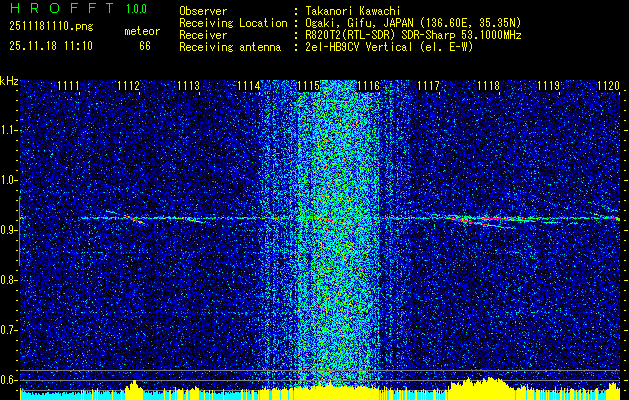This screenshot has width=629, height=400.
Task: Click time marker 1116
Action: click(x=368, y=86)
